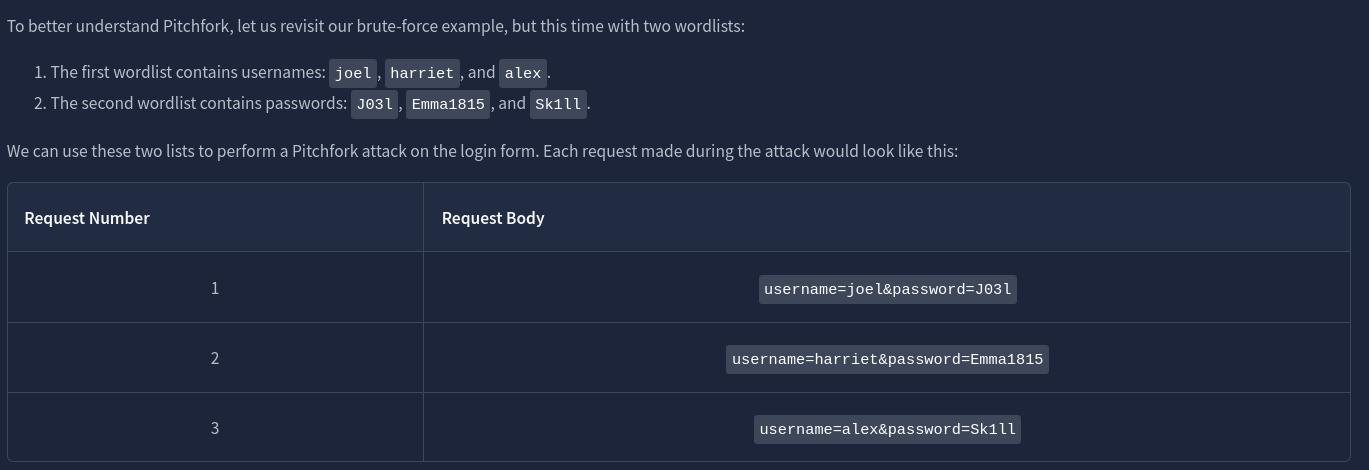Click the 'username=joel&password=J03l' request body
Image resolution: width=1369 pixels, height=470 pixels.
click(x=887, y=289)
